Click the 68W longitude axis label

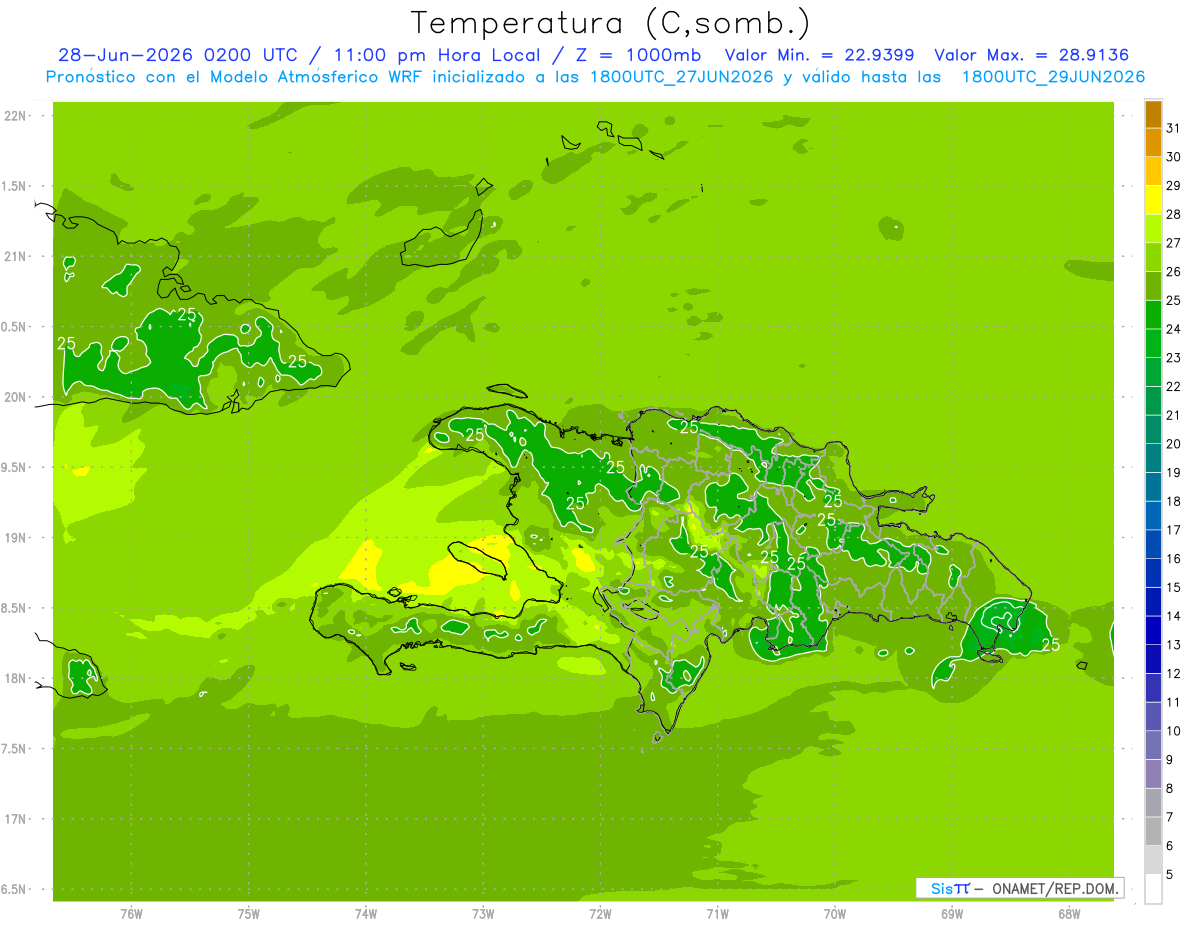click(1069, 913)
